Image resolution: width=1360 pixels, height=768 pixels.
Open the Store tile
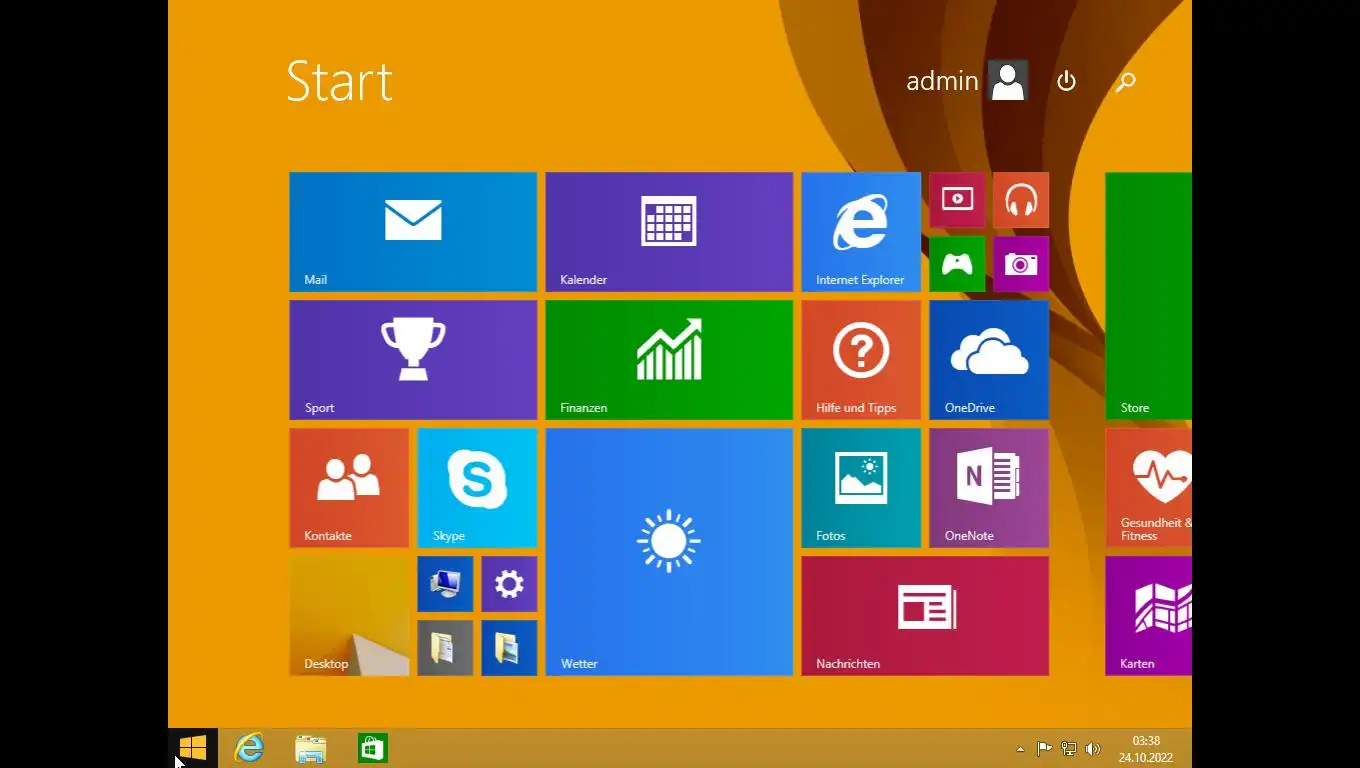pos(1149,296)
